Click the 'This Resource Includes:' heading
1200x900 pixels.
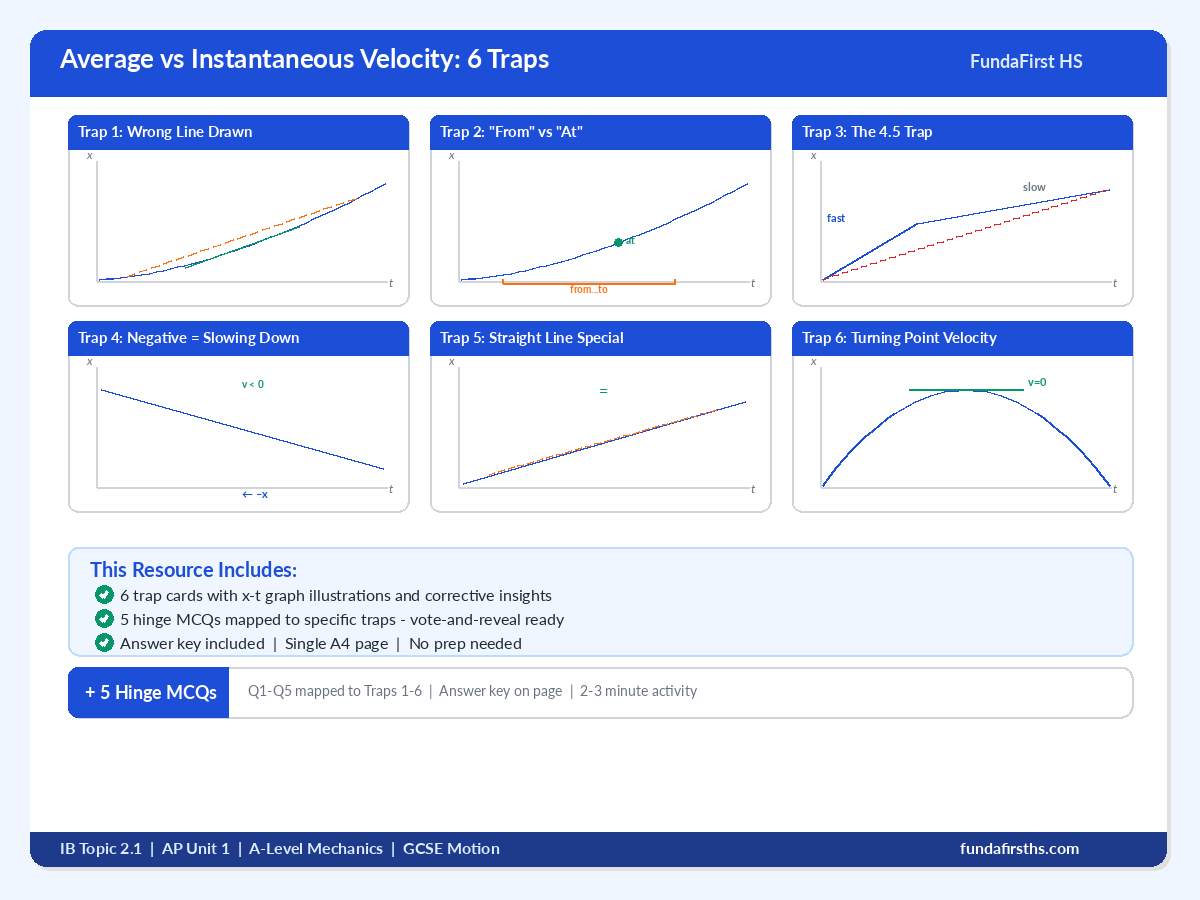point(193,570)
